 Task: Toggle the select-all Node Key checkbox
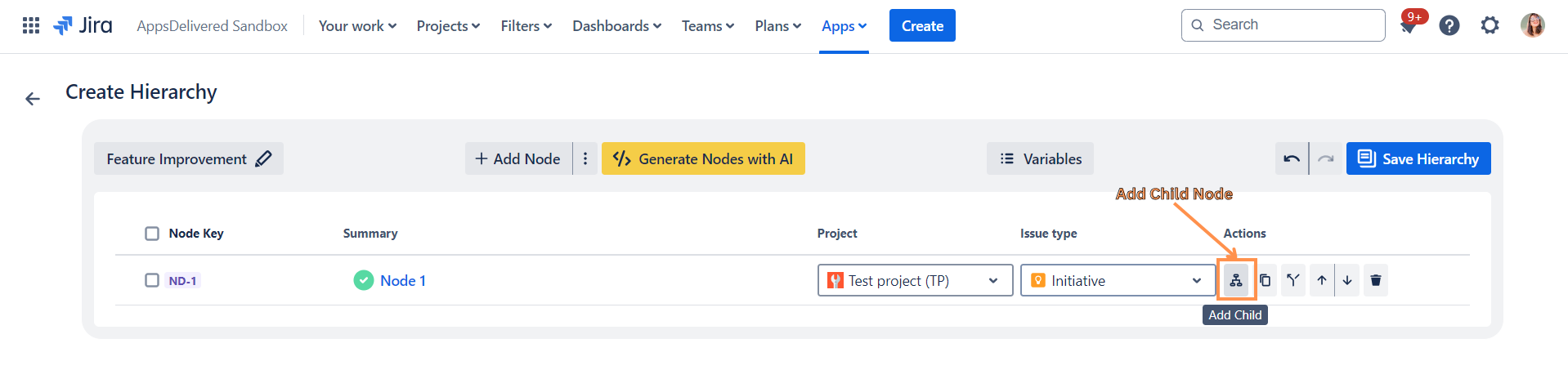click(x=152, y=234)
